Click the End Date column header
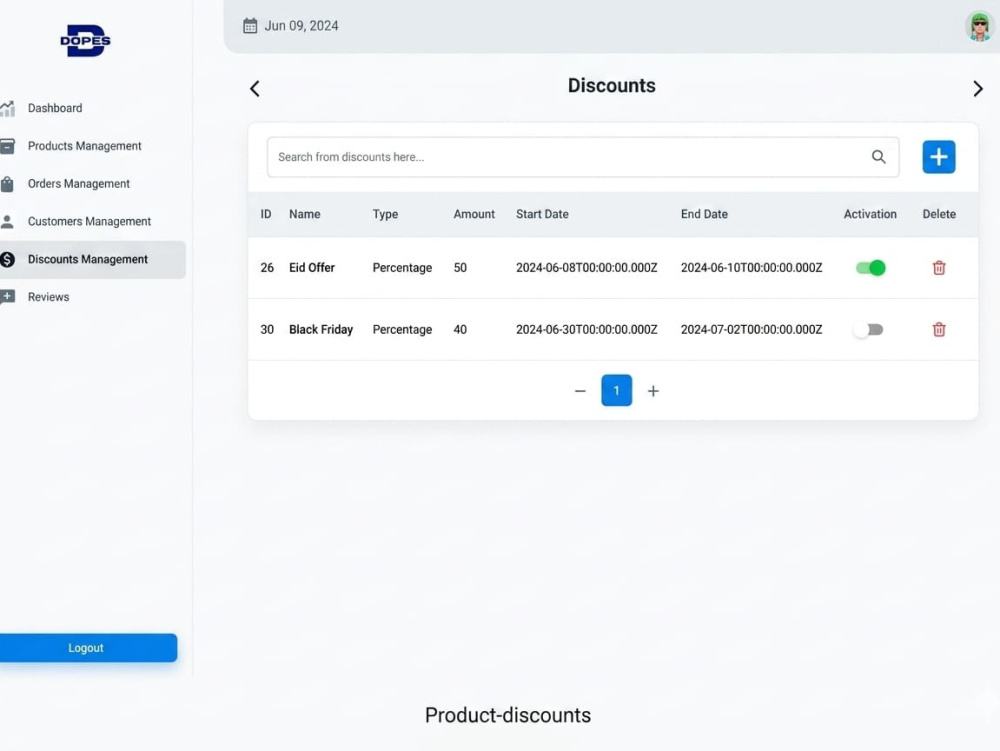Screen dimensions: 1000x751 704,214
